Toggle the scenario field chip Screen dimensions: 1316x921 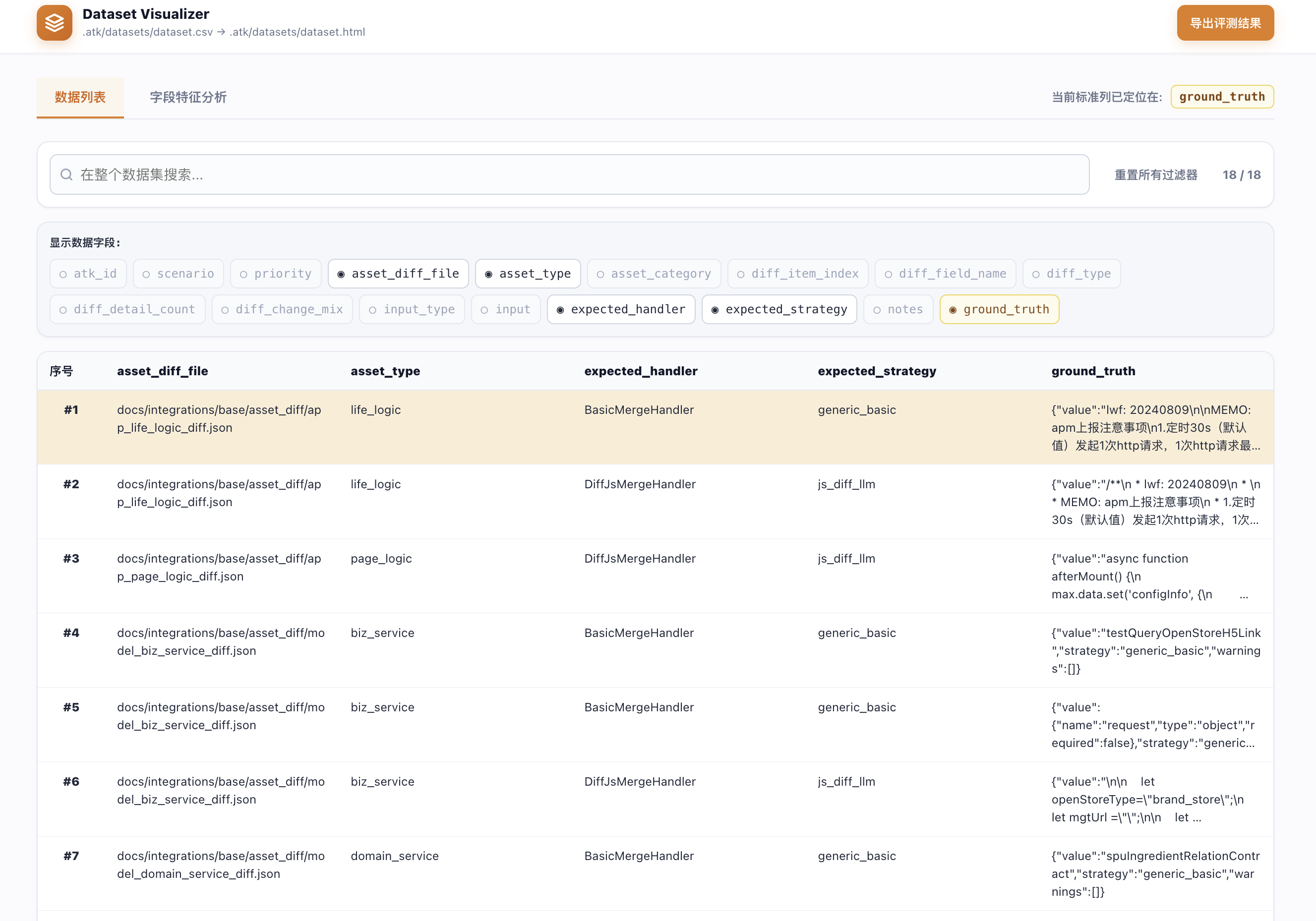(178, 274)
